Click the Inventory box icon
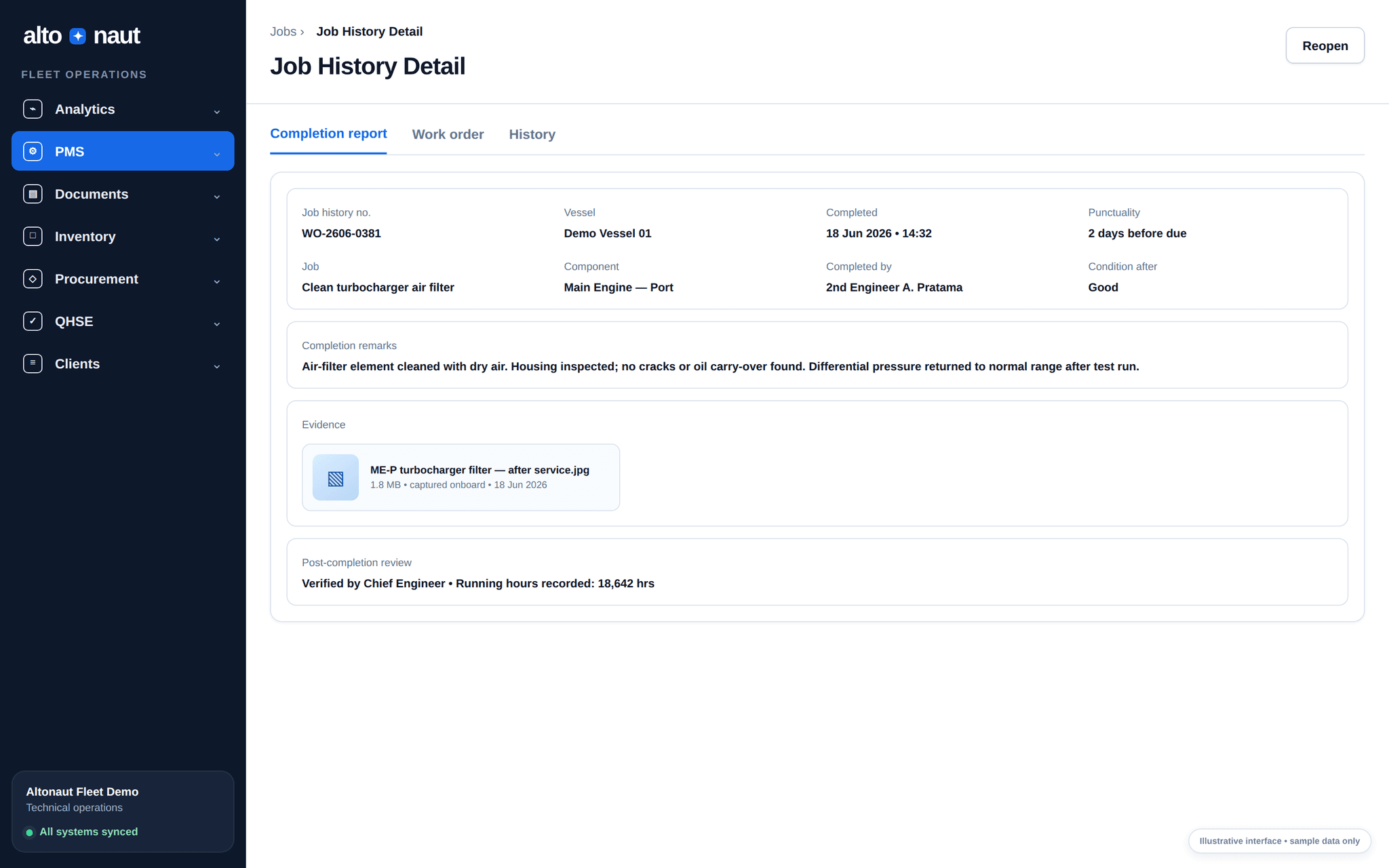This screenshot has height=868, width=1389. (x=33, y=236)
